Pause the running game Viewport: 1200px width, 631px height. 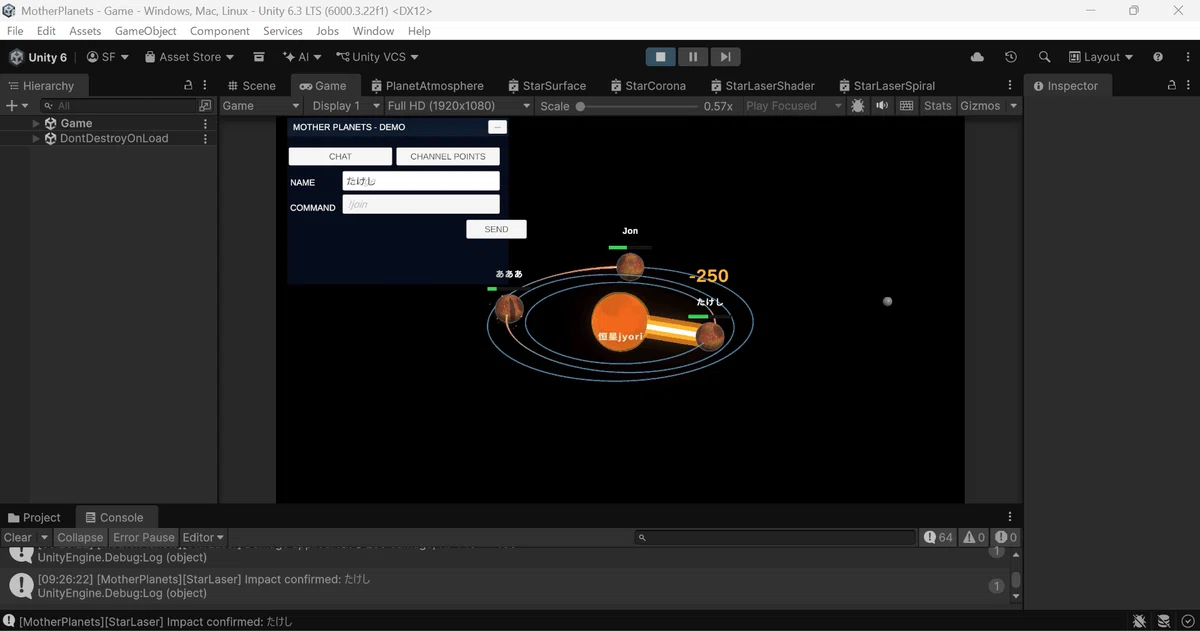[692, 57]
